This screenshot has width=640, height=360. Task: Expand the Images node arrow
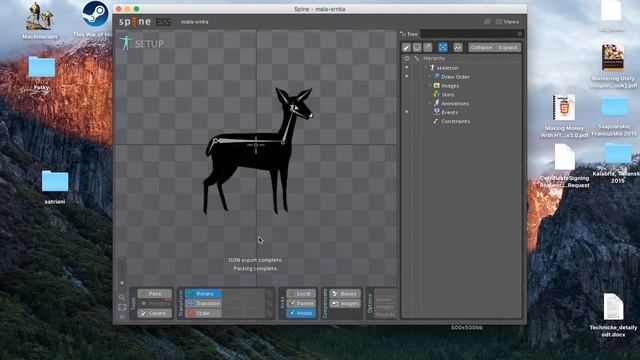point(430,86)
